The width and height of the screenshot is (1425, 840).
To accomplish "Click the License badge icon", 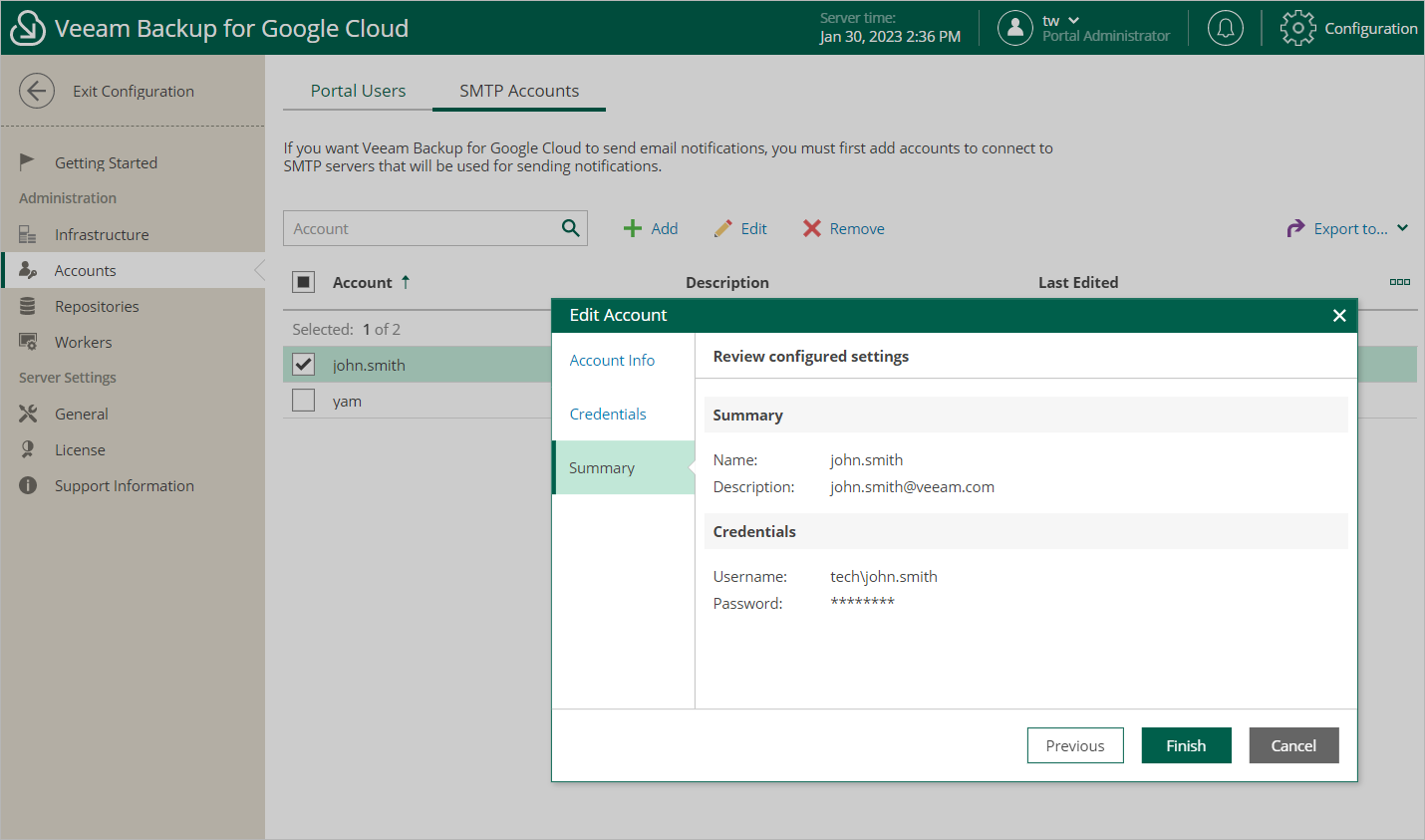I will tap(28, 449).
